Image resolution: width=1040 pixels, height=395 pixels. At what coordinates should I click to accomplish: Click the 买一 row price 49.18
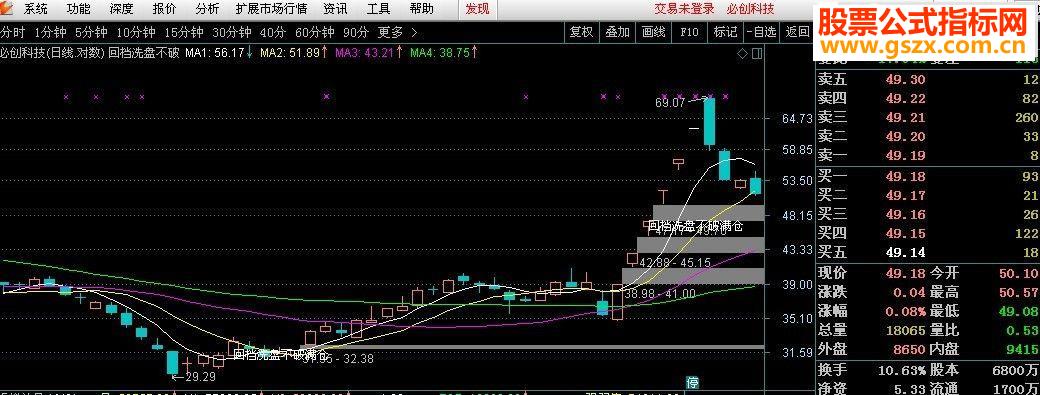click(905, 176)
